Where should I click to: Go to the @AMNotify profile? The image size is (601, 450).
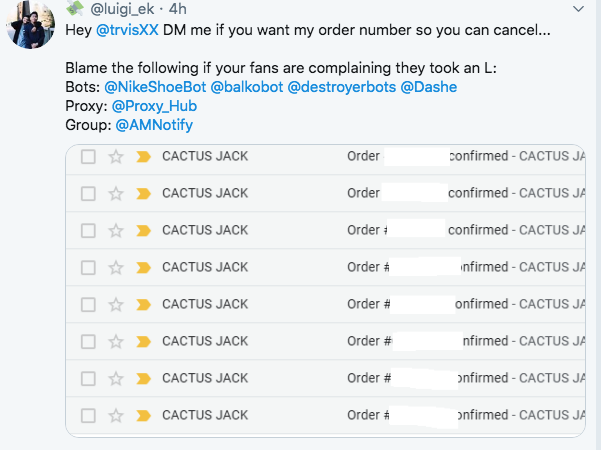pyautogui.click(x=154, y=125)
